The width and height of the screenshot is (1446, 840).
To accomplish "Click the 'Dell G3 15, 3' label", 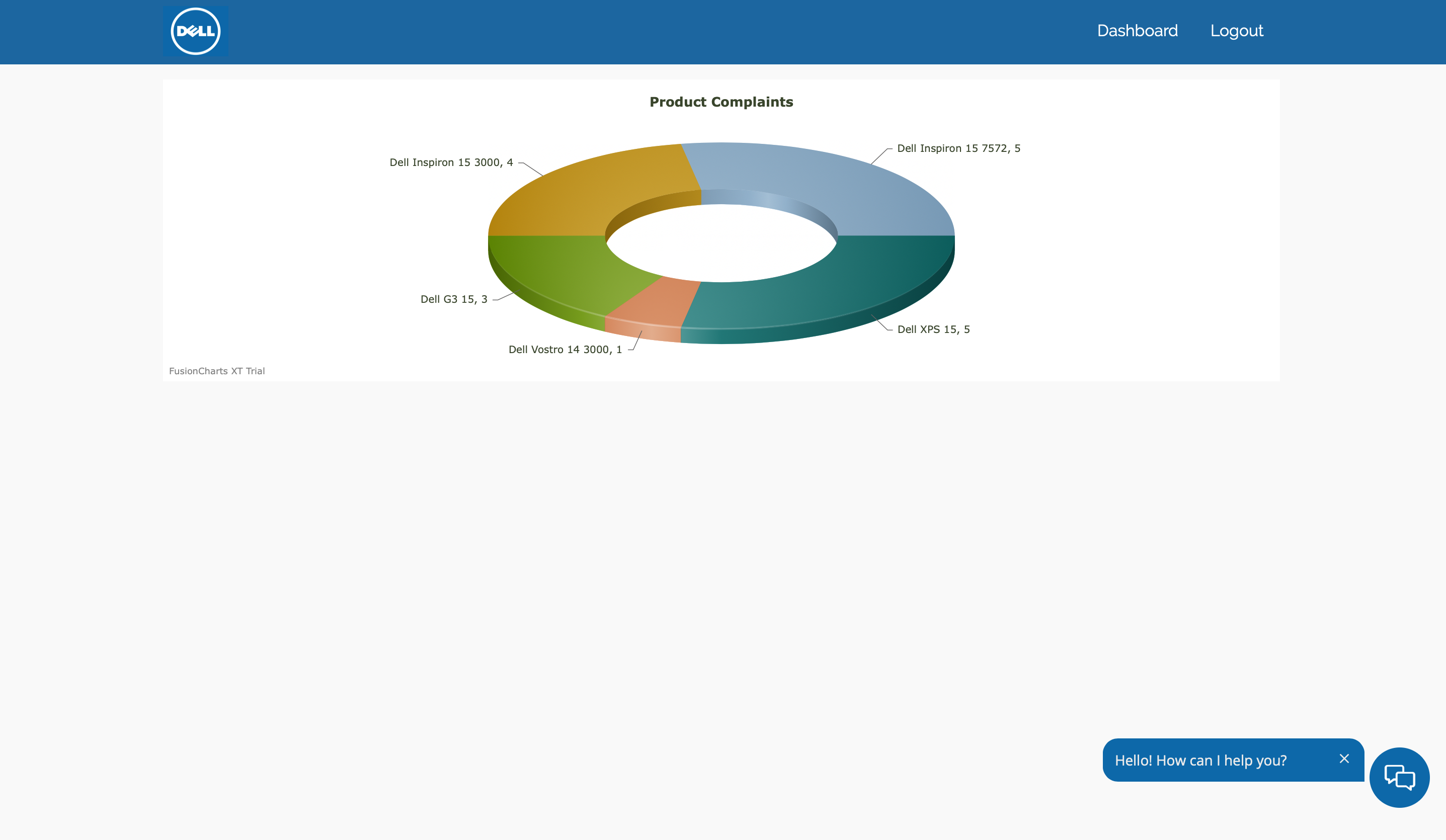I will [454, 299].
